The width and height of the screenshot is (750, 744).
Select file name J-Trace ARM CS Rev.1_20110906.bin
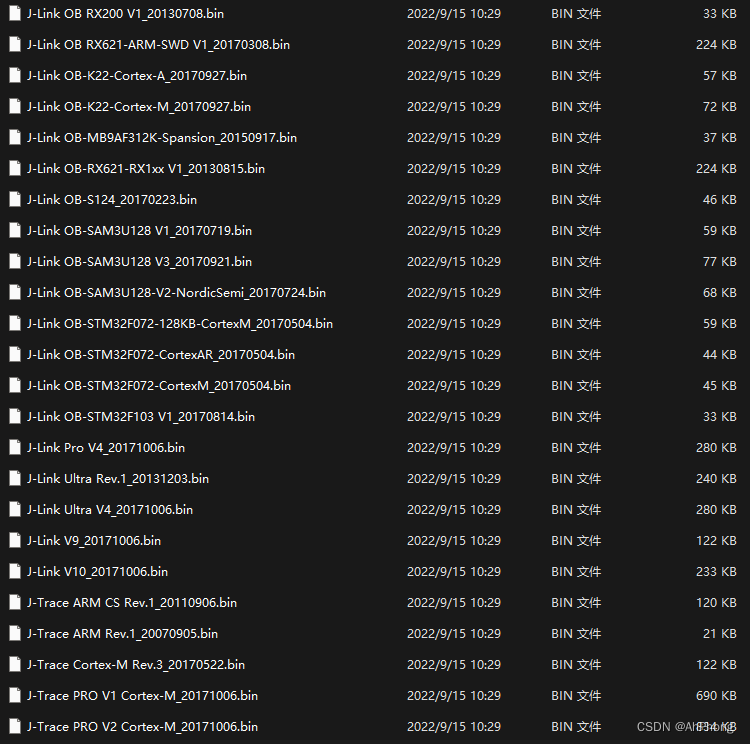click(132, 603)
